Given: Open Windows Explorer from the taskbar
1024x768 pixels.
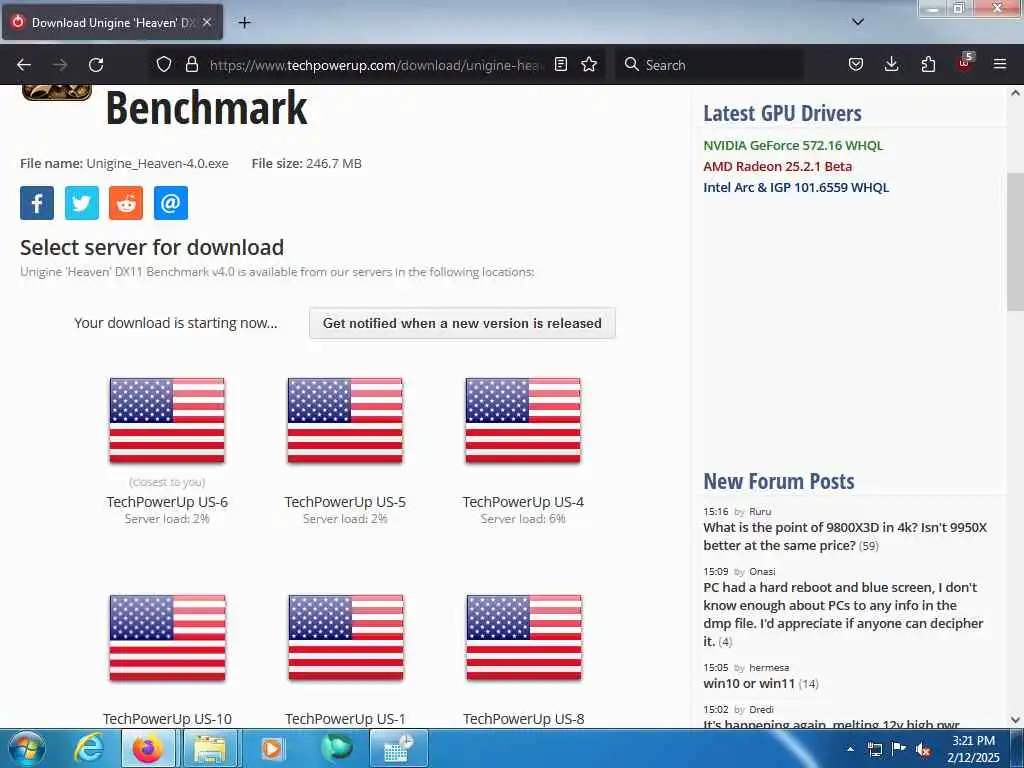Looking at the screenshot, I should (209, 748).
